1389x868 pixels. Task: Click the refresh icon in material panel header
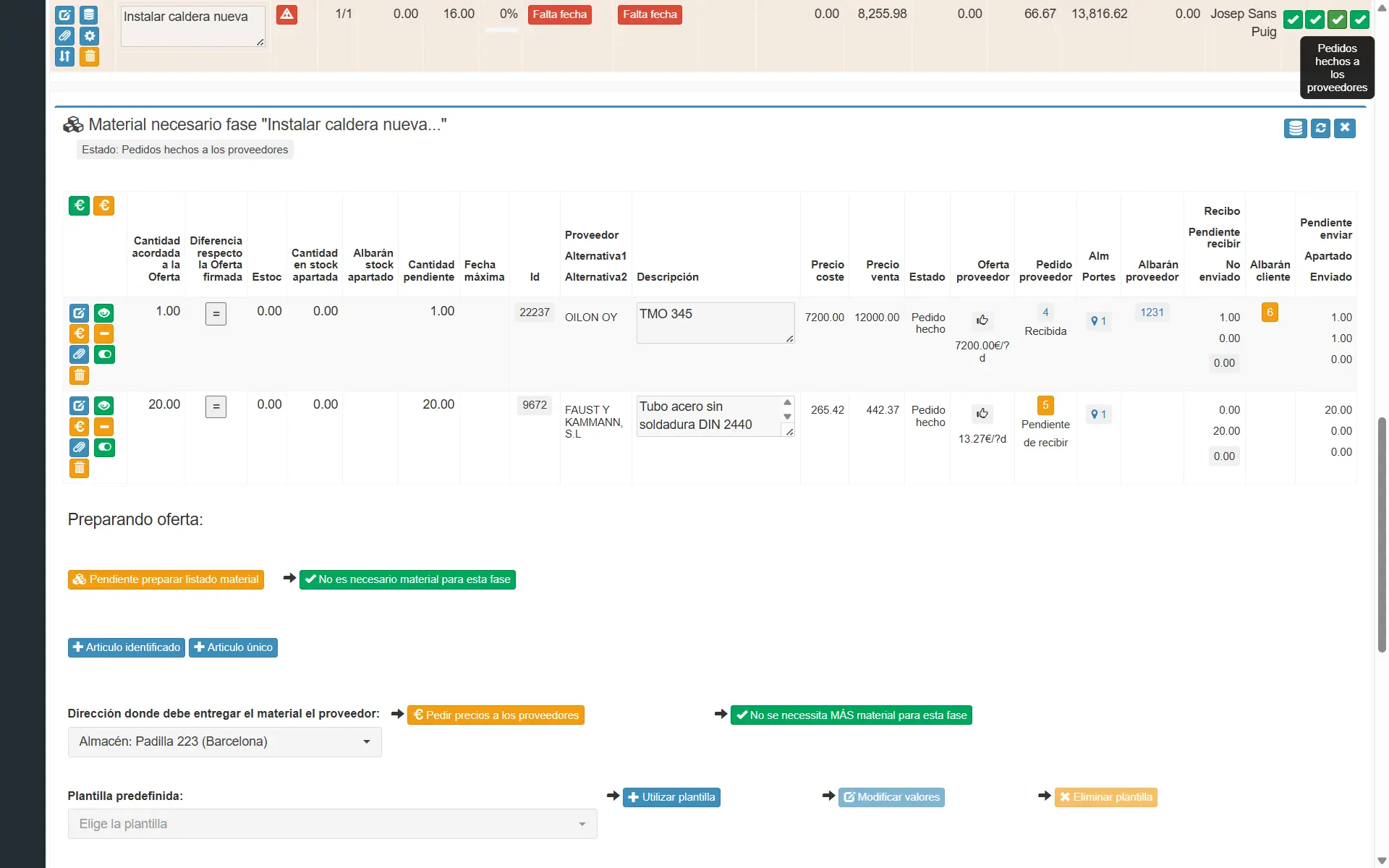tap(1320, 128)
